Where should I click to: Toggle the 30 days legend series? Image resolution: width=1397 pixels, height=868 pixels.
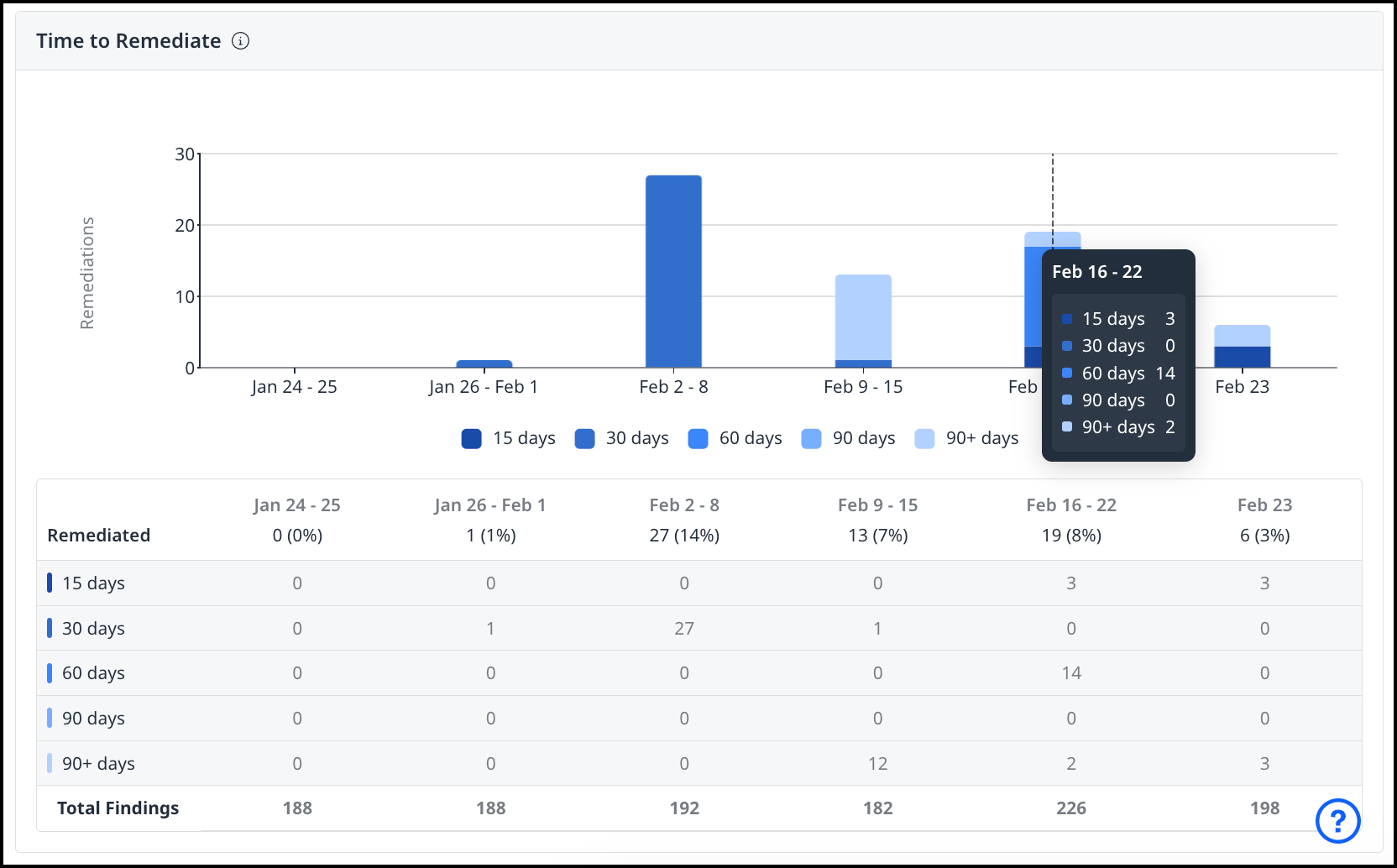(621, 438)
